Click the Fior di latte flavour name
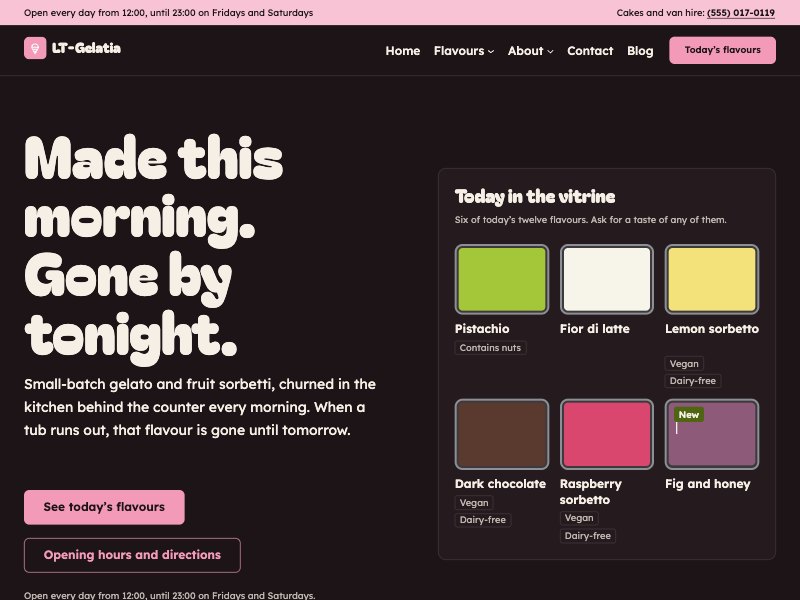The width and height of the screenshot is (800, 600). [594, 329]
